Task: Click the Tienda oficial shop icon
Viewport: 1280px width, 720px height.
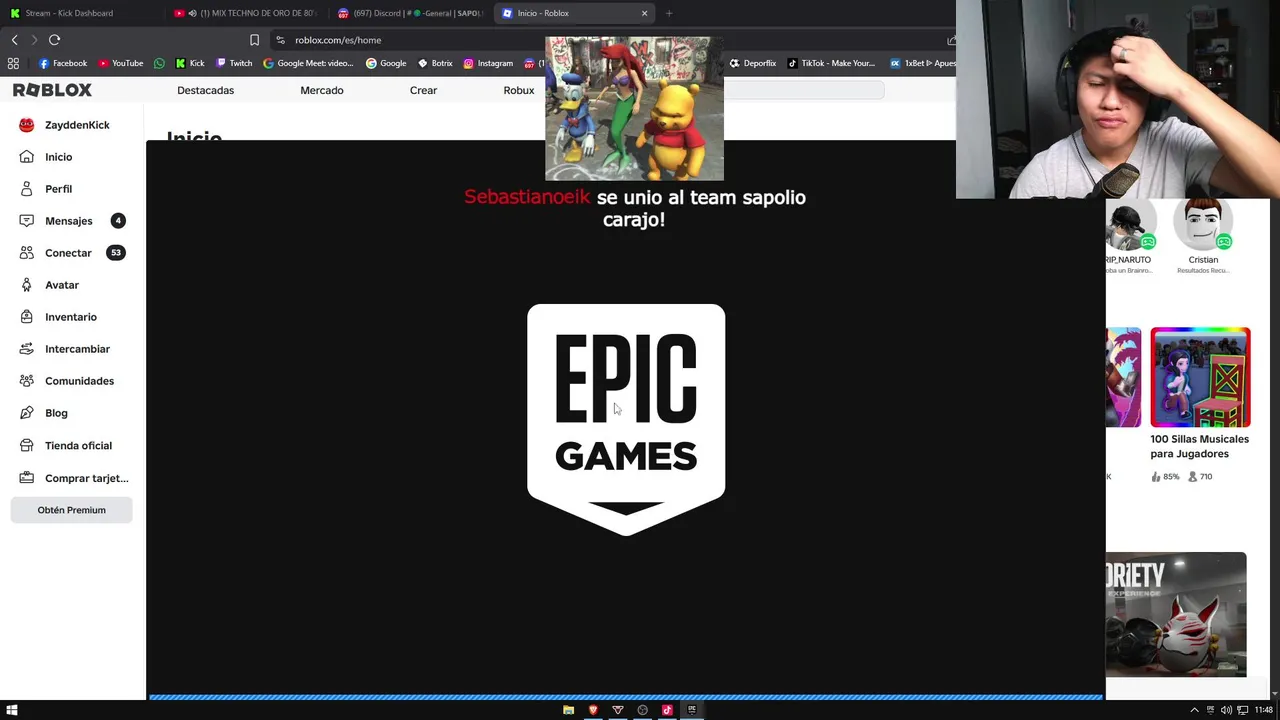Action: point(26,445)
